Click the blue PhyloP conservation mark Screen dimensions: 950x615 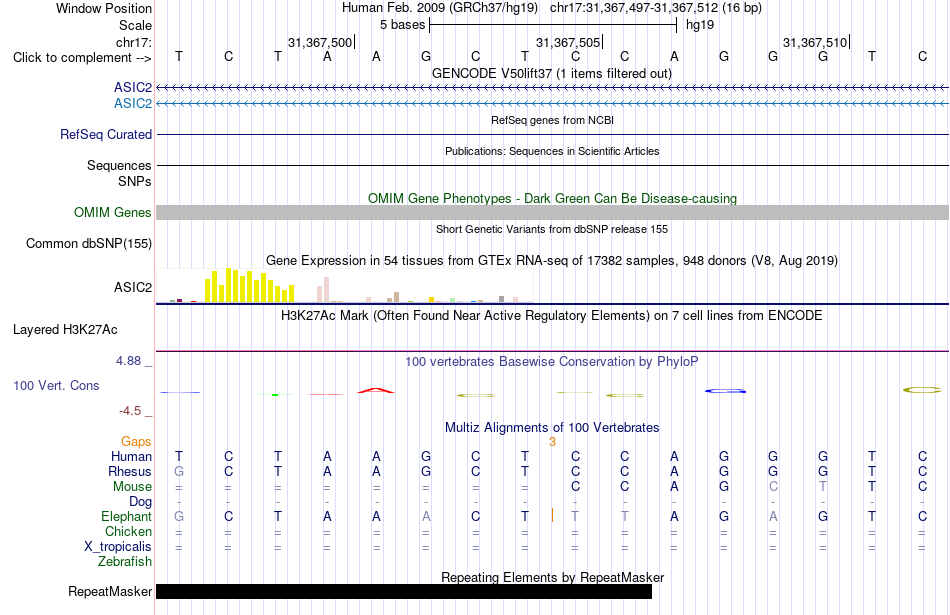725,391
